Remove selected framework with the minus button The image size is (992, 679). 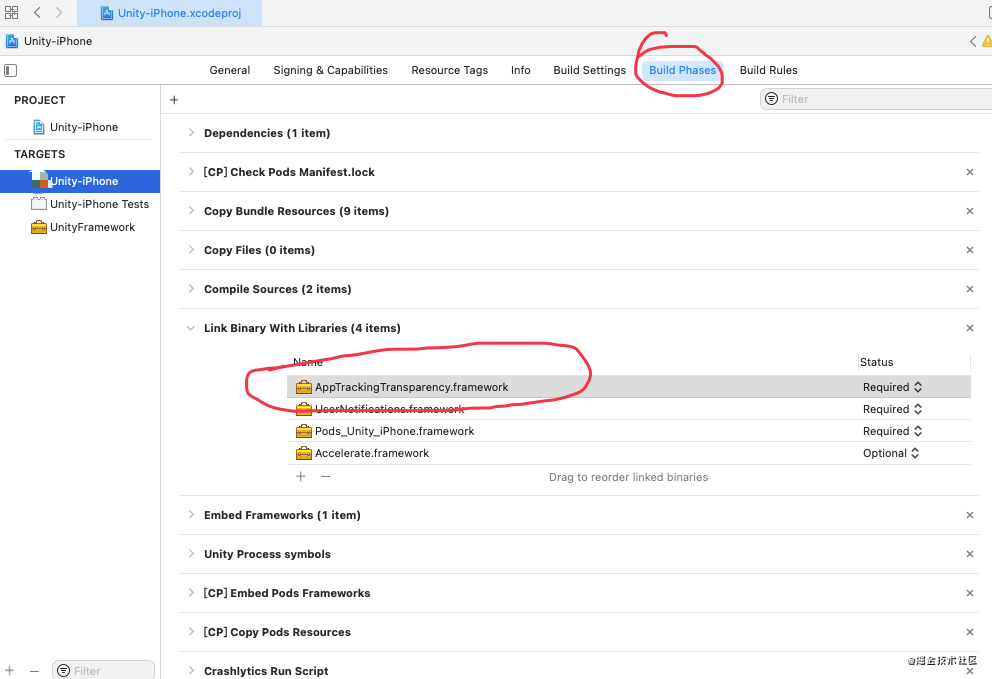(x=325, y=477)
